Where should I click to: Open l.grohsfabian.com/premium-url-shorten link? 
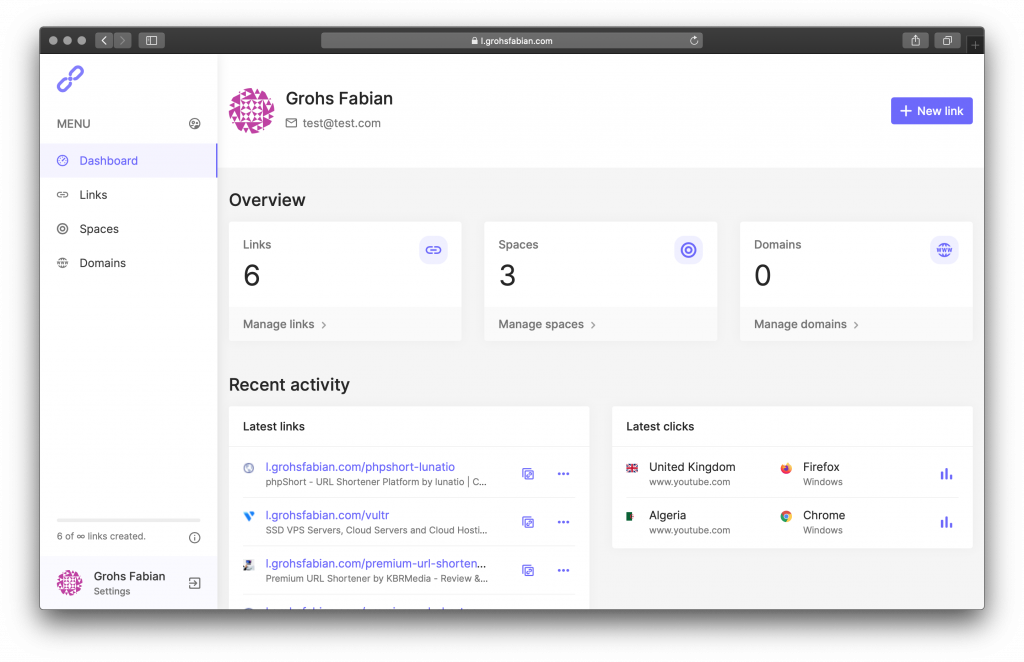click(x=376, y=563)
